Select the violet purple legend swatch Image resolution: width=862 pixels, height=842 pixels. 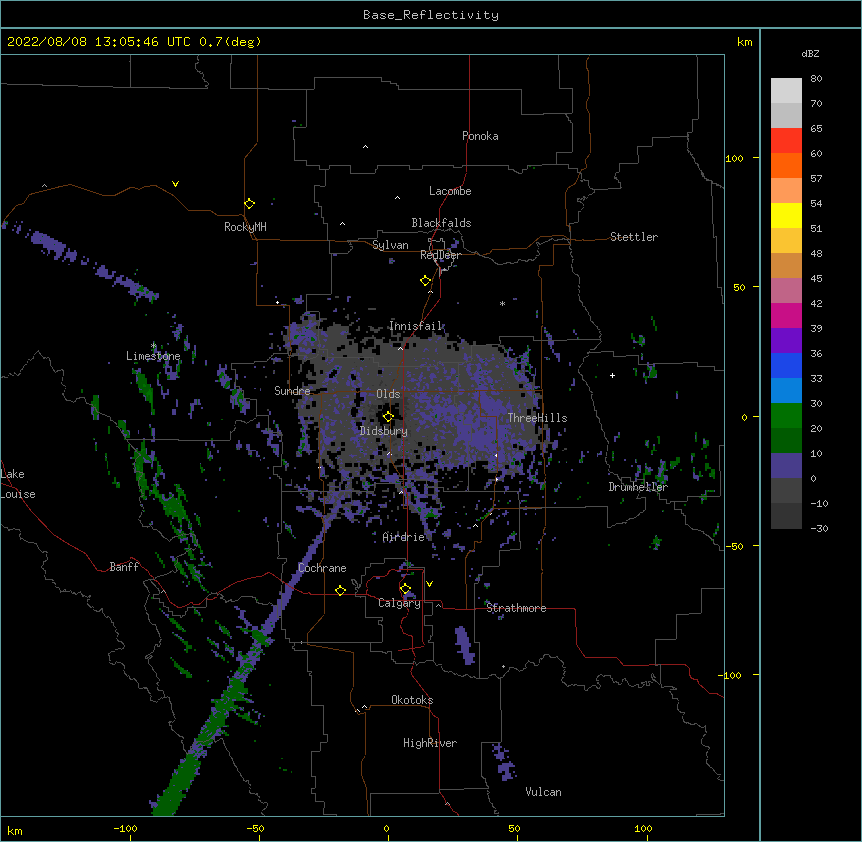pyautogui.click(x=786, y=341)
